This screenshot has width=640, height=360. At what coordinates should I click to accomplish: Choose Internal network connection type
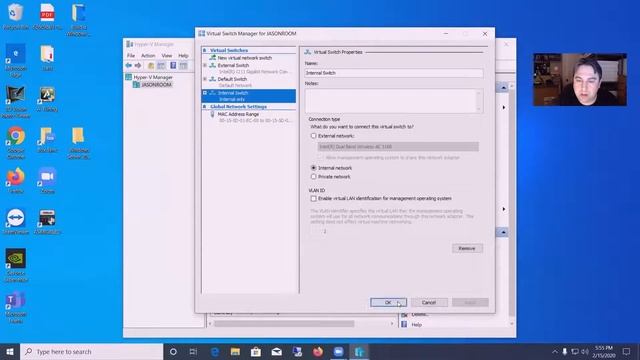tap(313, 168)
